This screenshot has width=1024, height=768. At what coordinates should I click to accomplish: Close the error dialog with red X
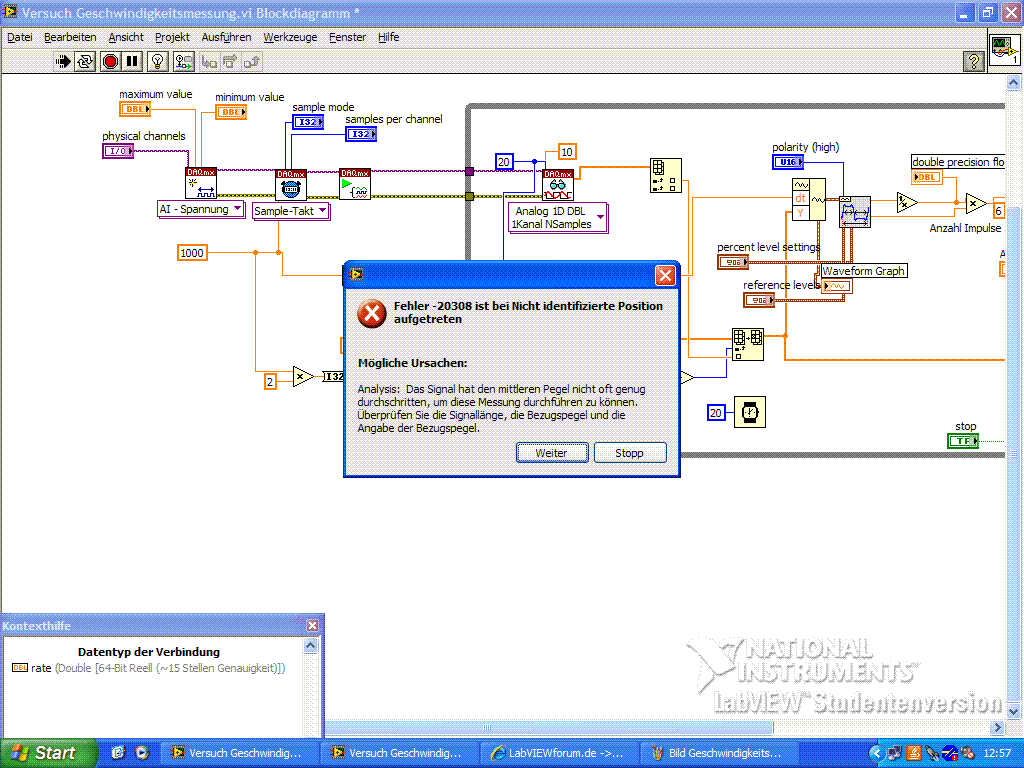[665, 276]
